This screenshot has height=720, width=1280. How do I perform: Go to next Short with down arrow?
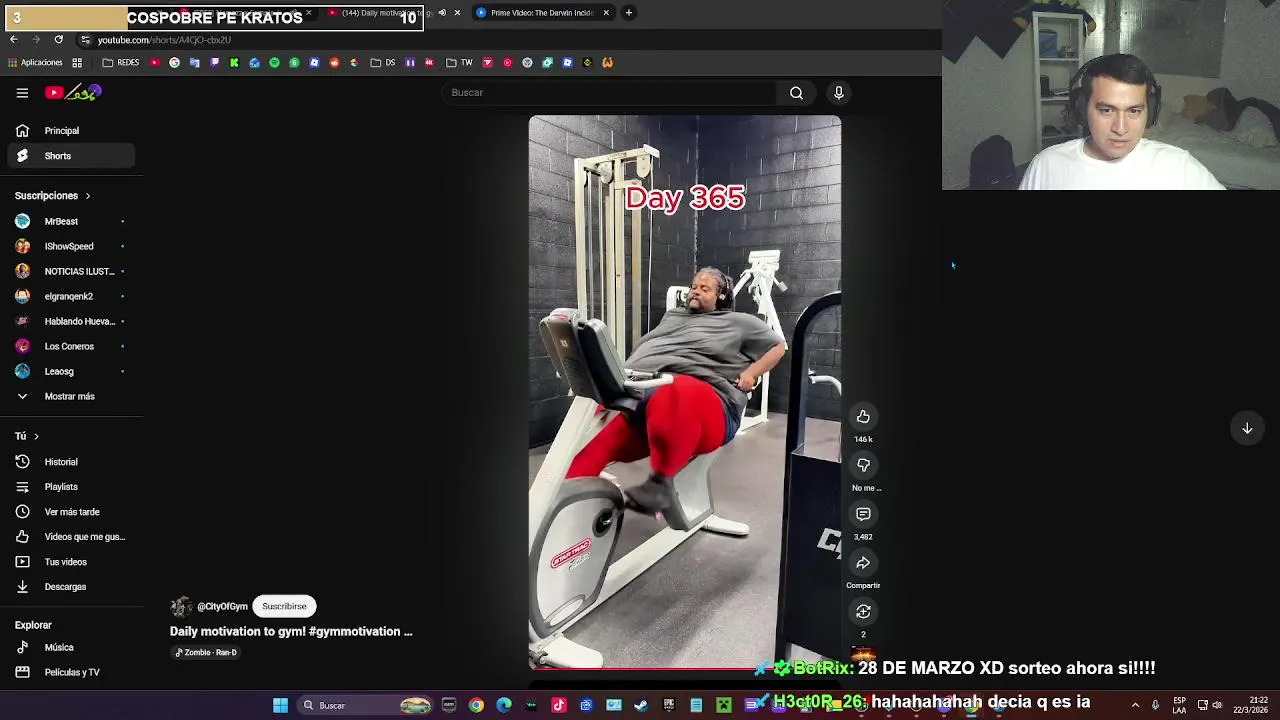1247,428
